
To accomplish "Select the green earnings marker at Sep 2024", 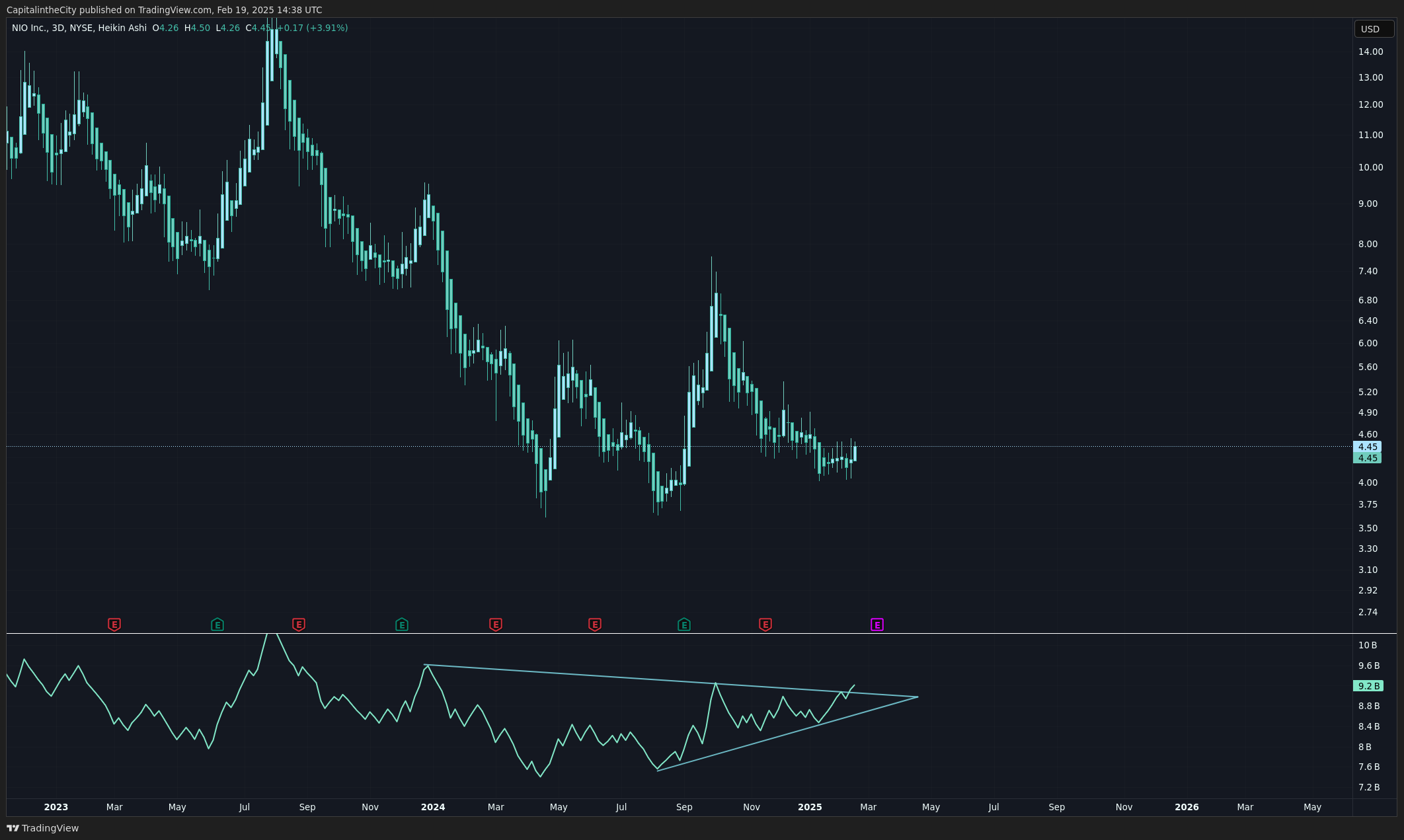I will (x=684, y=625).
